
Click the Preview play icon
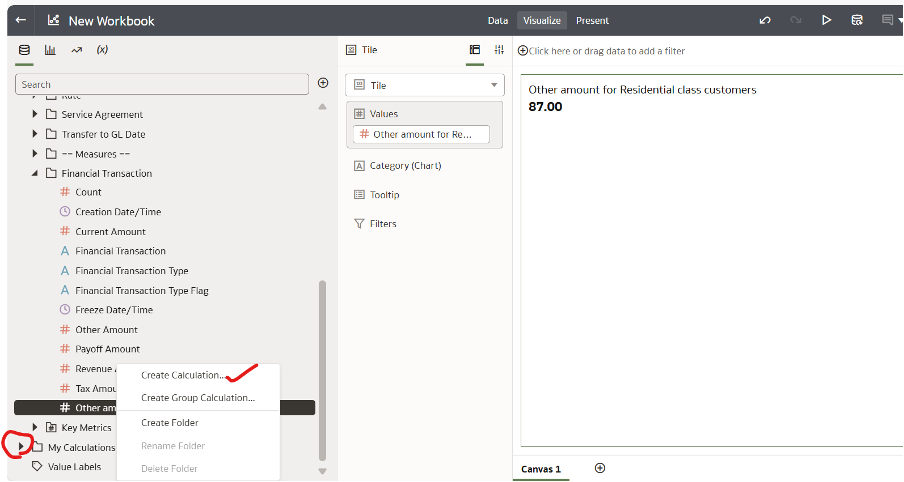pos(826,20)
